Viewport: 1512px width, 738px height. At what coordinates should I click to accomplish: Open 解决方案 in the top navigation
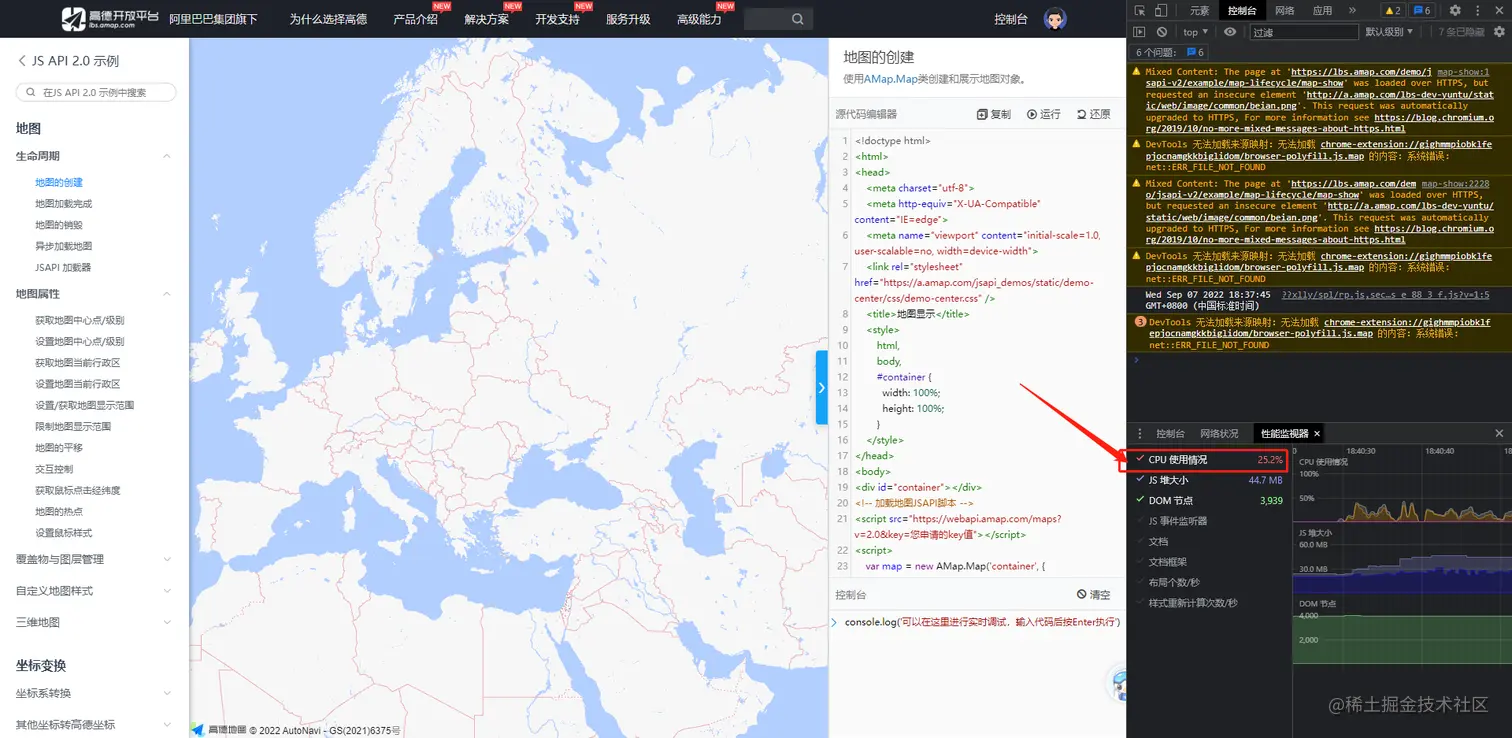click(x=486, y=19)
